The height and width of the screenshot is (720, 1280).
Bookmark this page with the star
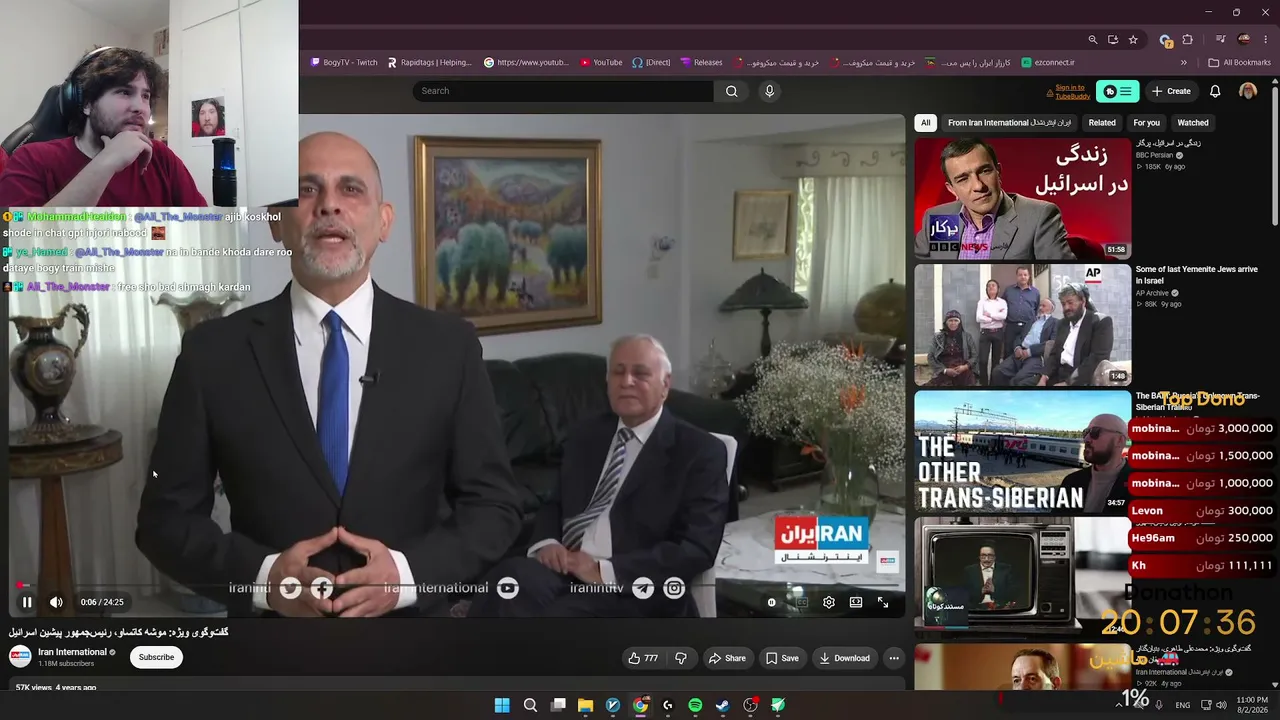(1133, 40)
